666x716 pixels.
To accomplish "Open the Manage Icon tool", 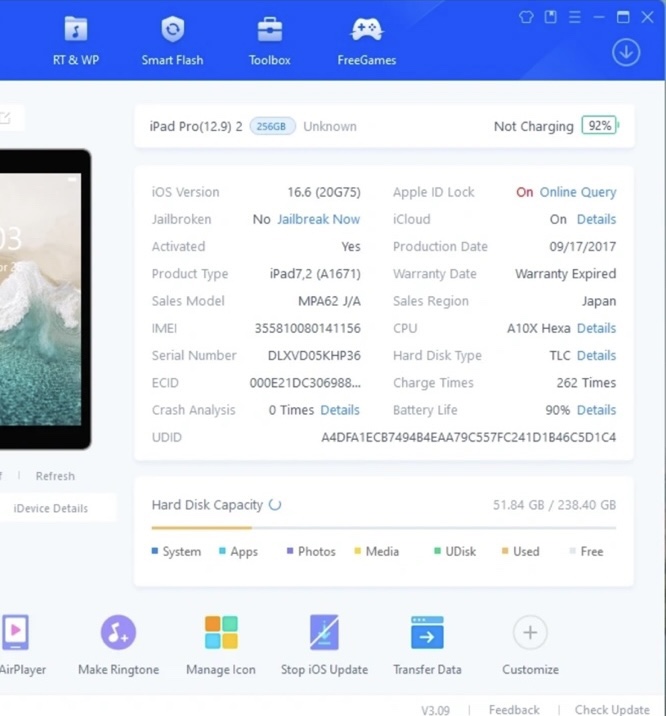I will (221, 644).
